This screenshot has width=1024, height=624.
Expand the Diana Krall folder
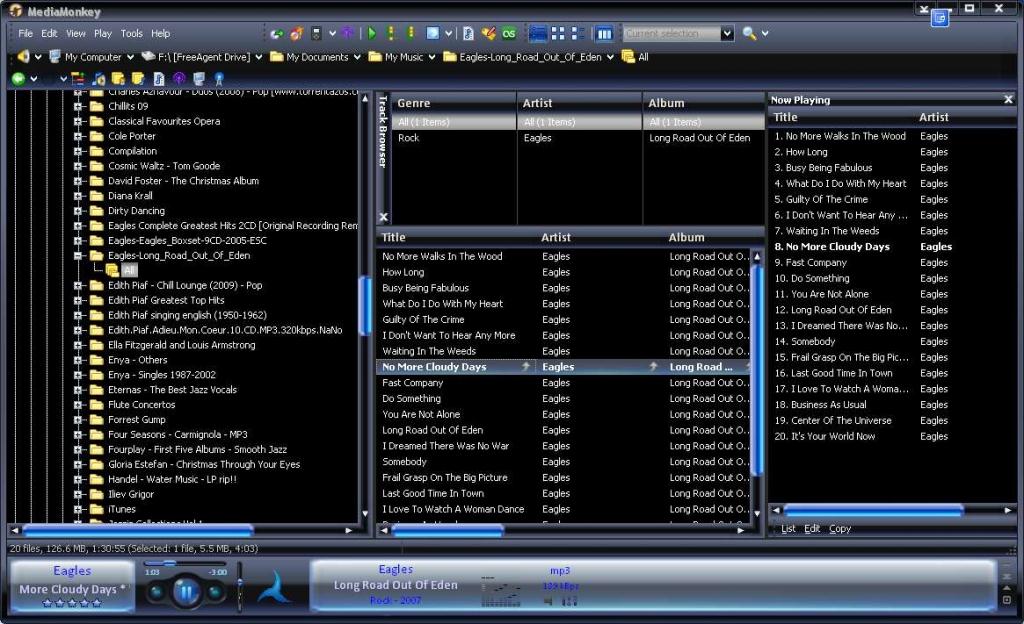78,196
